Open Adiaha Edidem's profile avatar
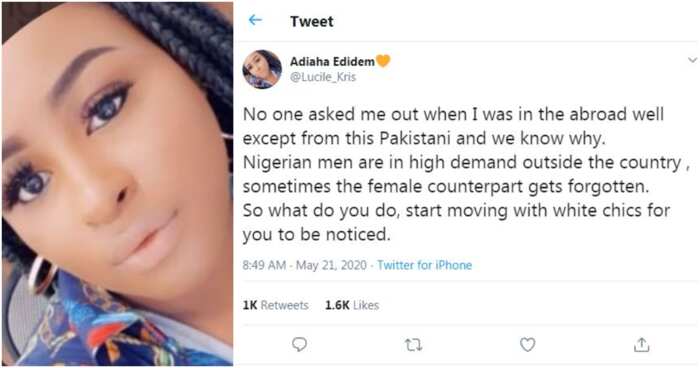700x368 pixels. tap(262, 69)
